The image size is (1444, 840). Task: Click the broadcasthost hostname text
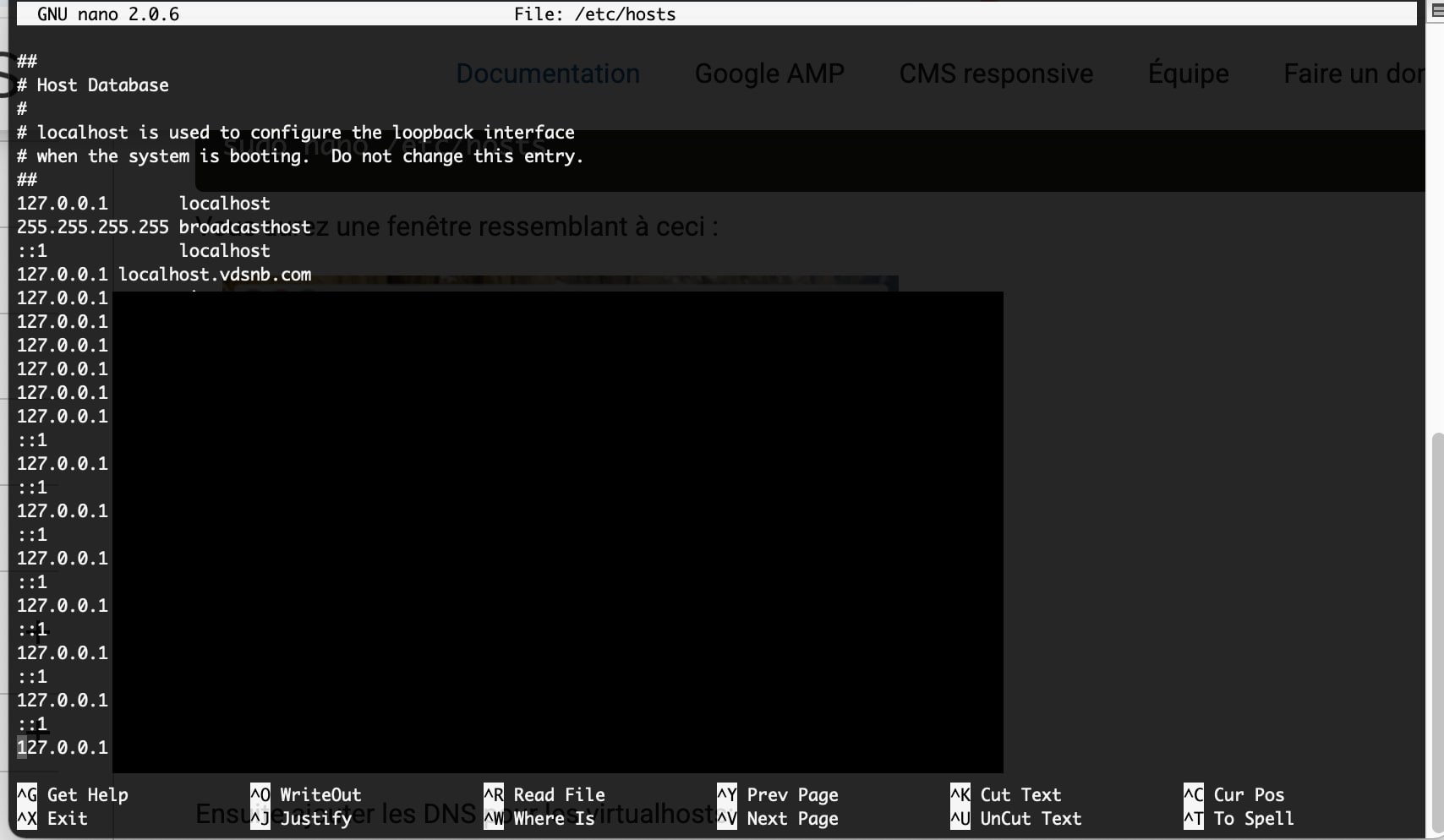coord(245,226)
